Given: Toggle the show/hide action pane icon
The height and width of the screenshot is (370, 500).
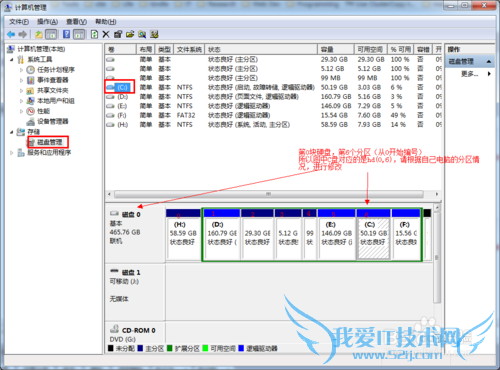Looking at the screenshot, I should [79, 34].
